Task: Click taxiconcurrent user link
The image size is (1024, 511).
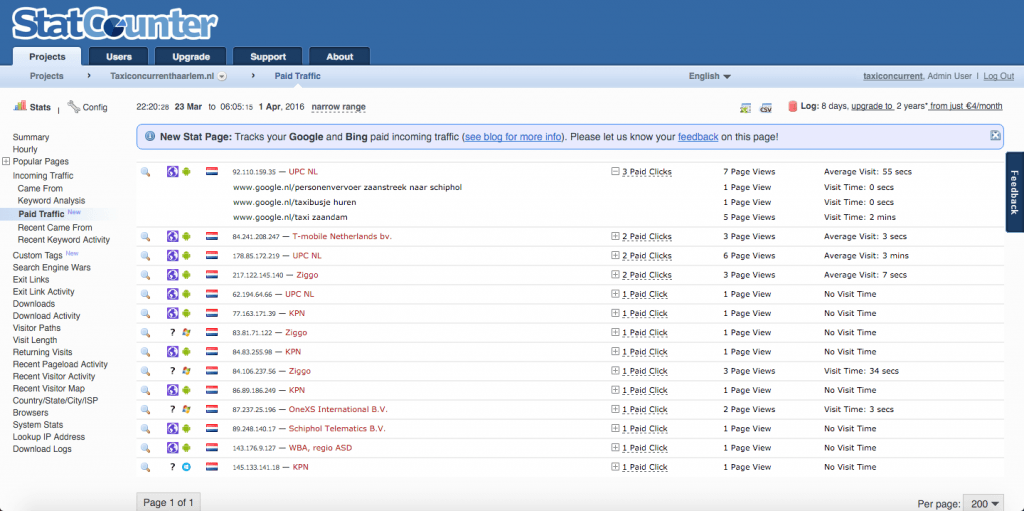Action: (893, 76)
